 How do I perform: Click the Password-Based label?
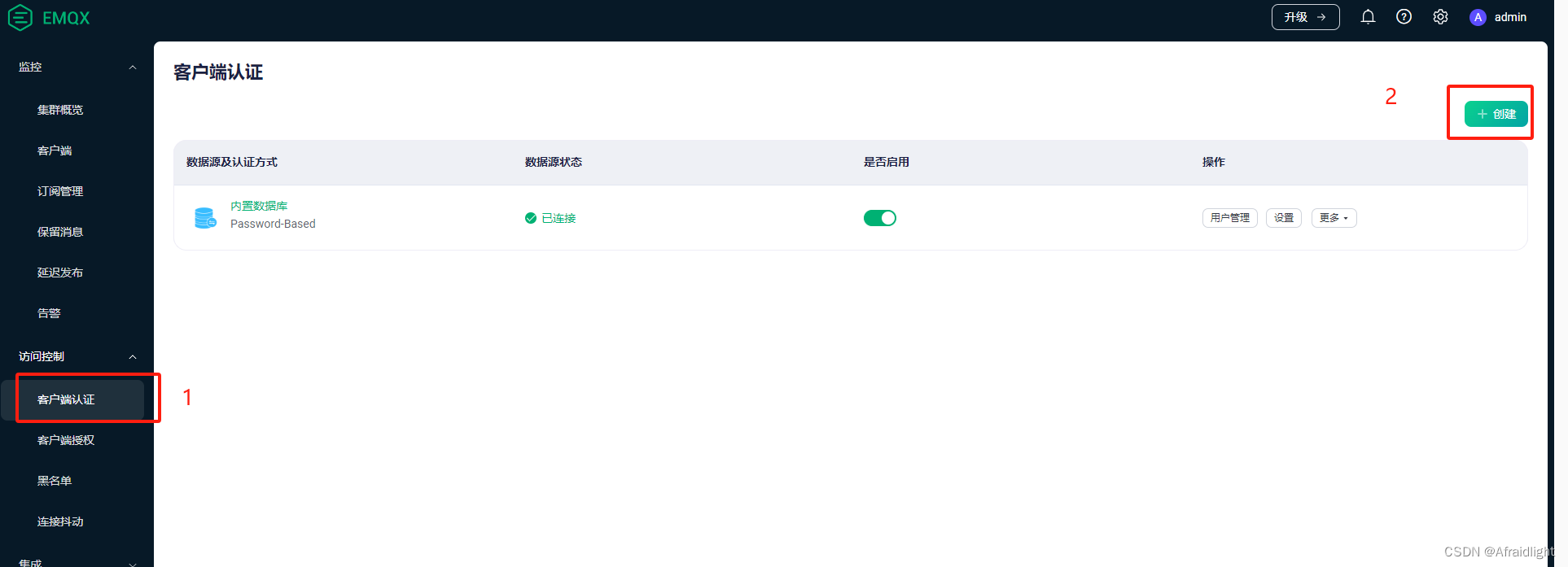point(273,224)
